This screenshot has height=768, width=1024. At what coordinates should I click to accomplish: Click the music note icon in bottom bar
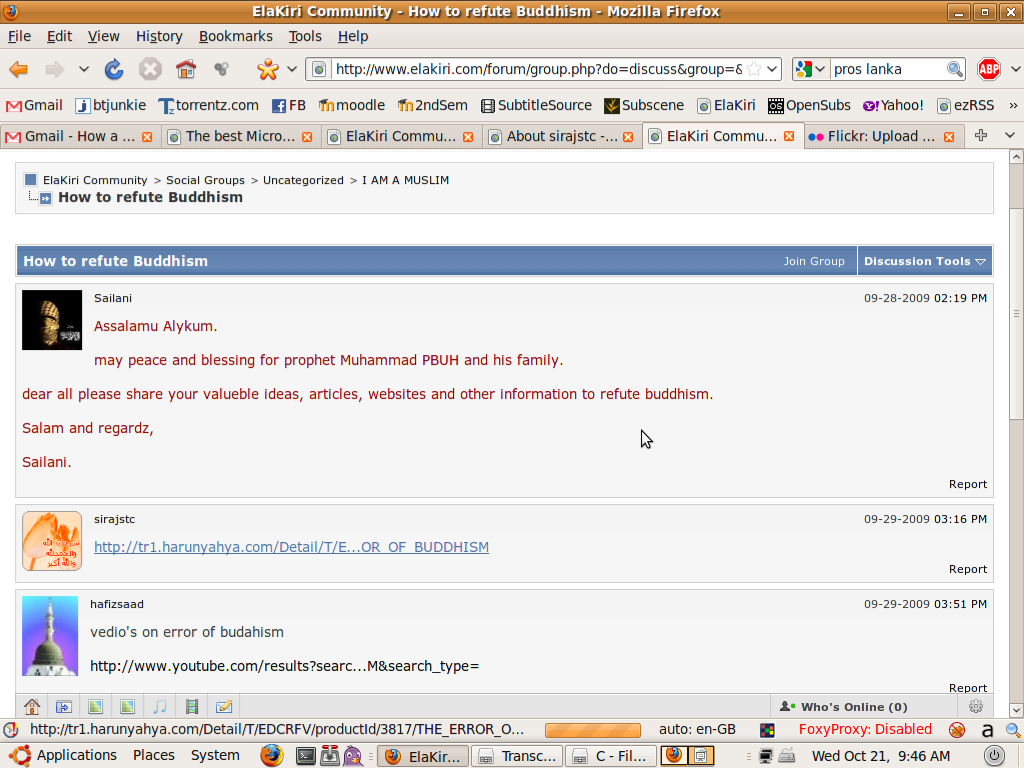[x=159, y=707]
